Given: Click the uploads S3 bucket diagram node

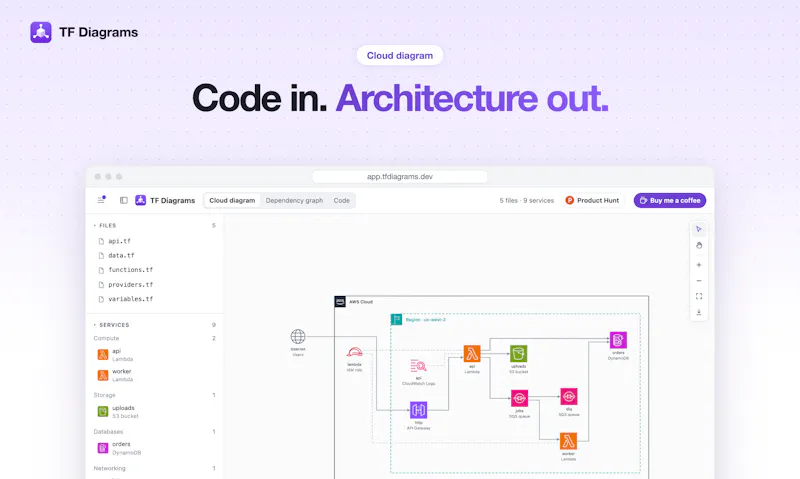Looking at the screenshot, I should [518, 354].
